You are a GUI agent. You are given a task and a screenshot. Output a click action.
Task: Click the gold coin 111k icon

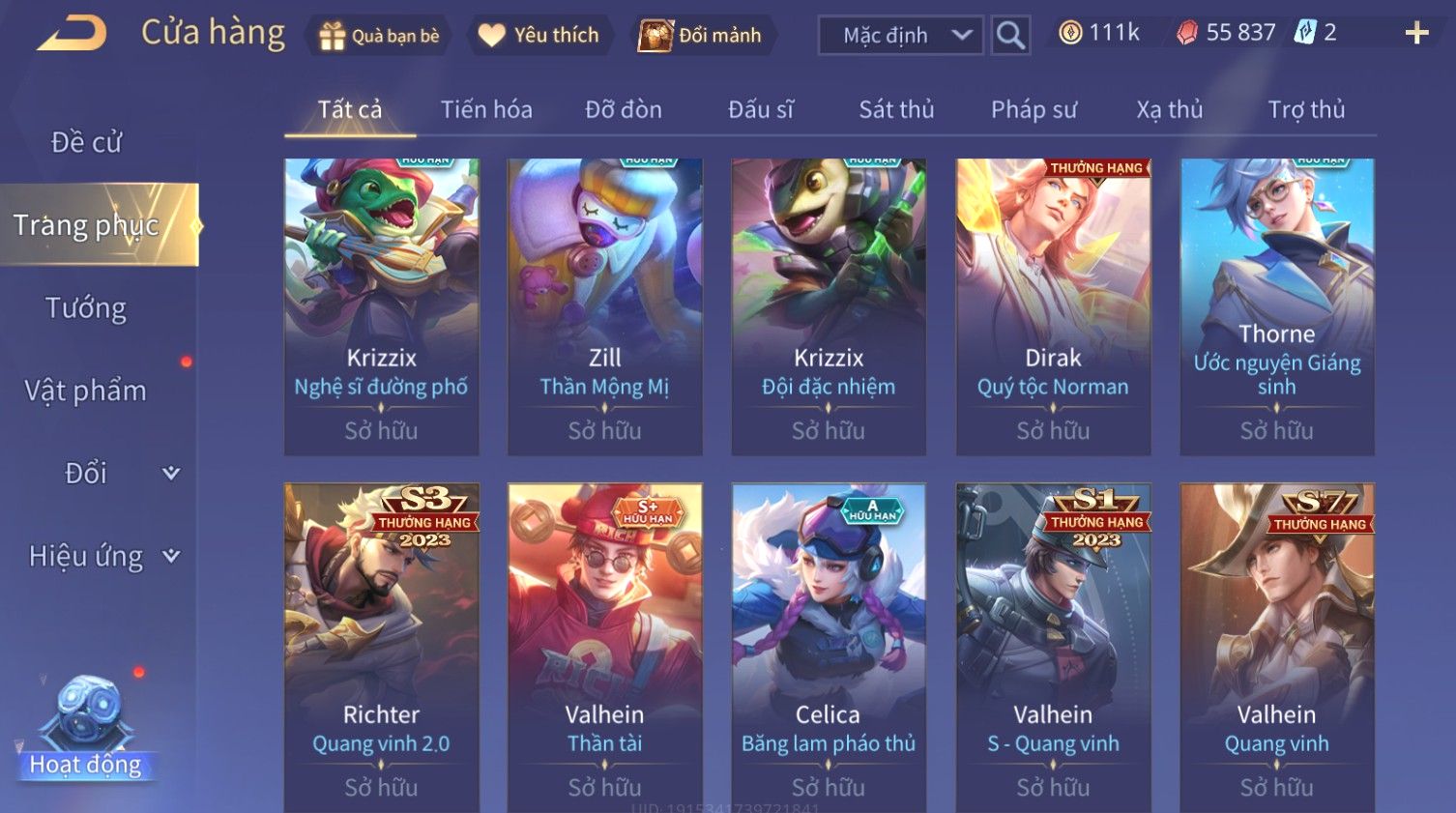coord(1069,33)
